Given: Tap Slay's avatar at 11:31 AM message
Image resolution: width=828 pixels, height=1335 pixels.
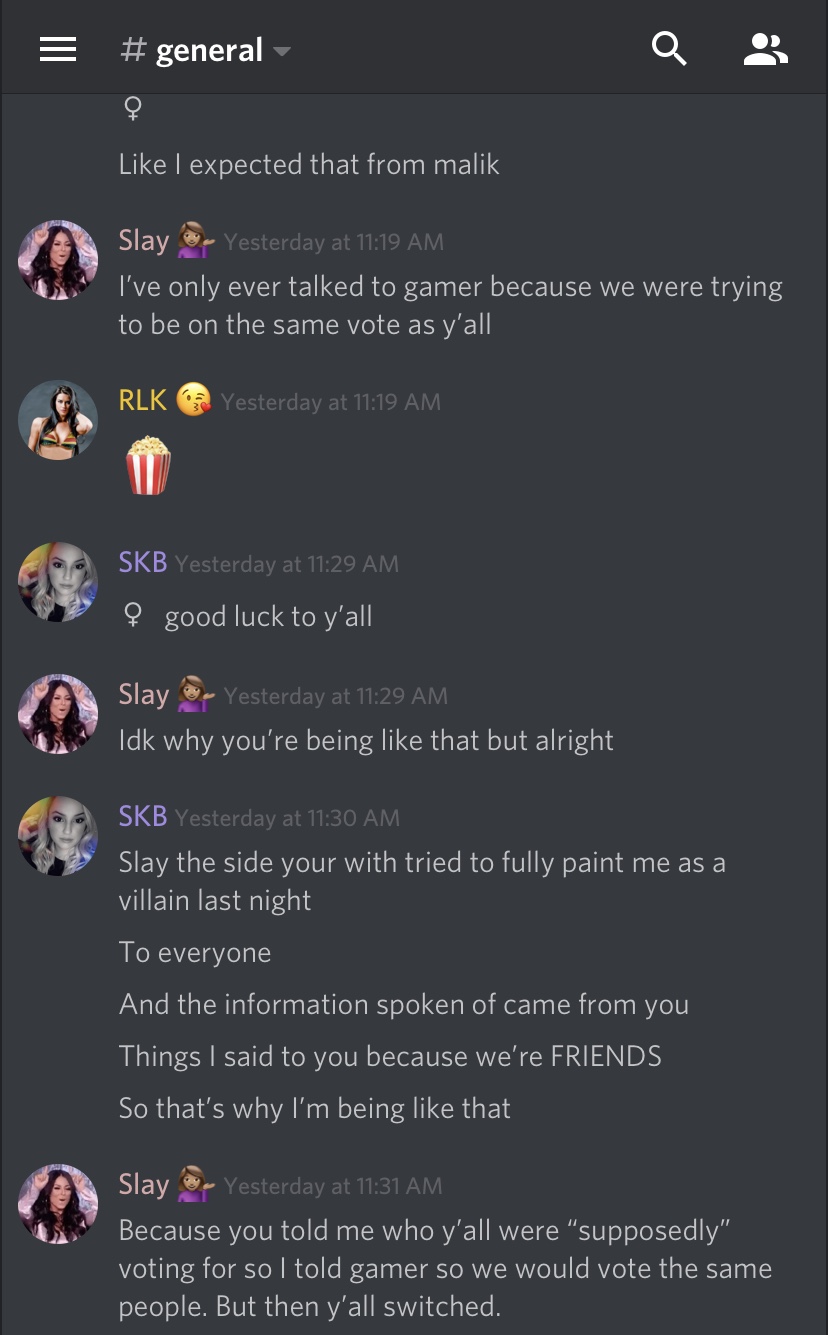Looking at the screenshot, I should 58,1204.
